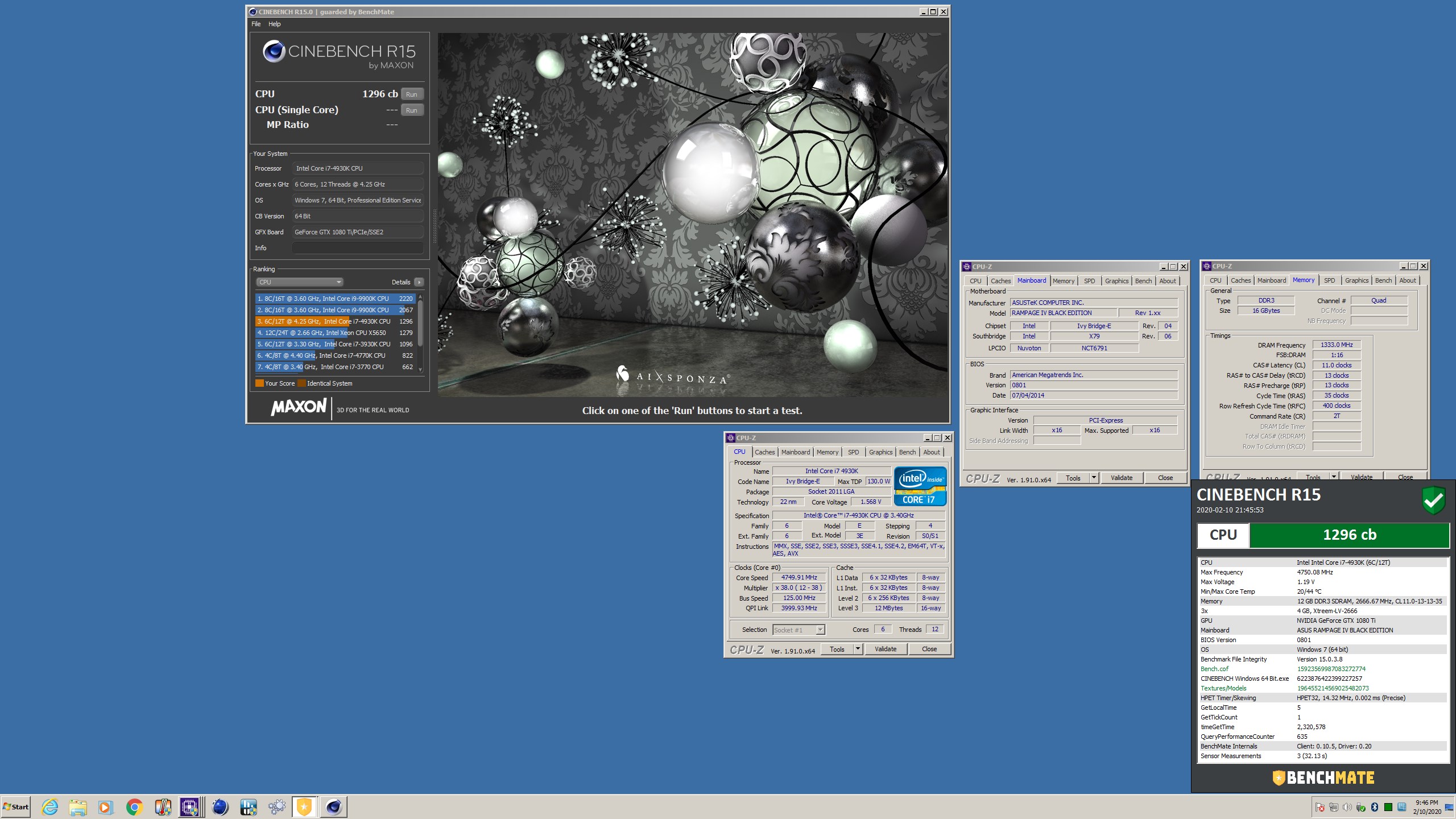The height and width of the screenshot is (819, 1456).
Task: Click the safely remove hardware tray icon
Action: (x=1360, y=807)
